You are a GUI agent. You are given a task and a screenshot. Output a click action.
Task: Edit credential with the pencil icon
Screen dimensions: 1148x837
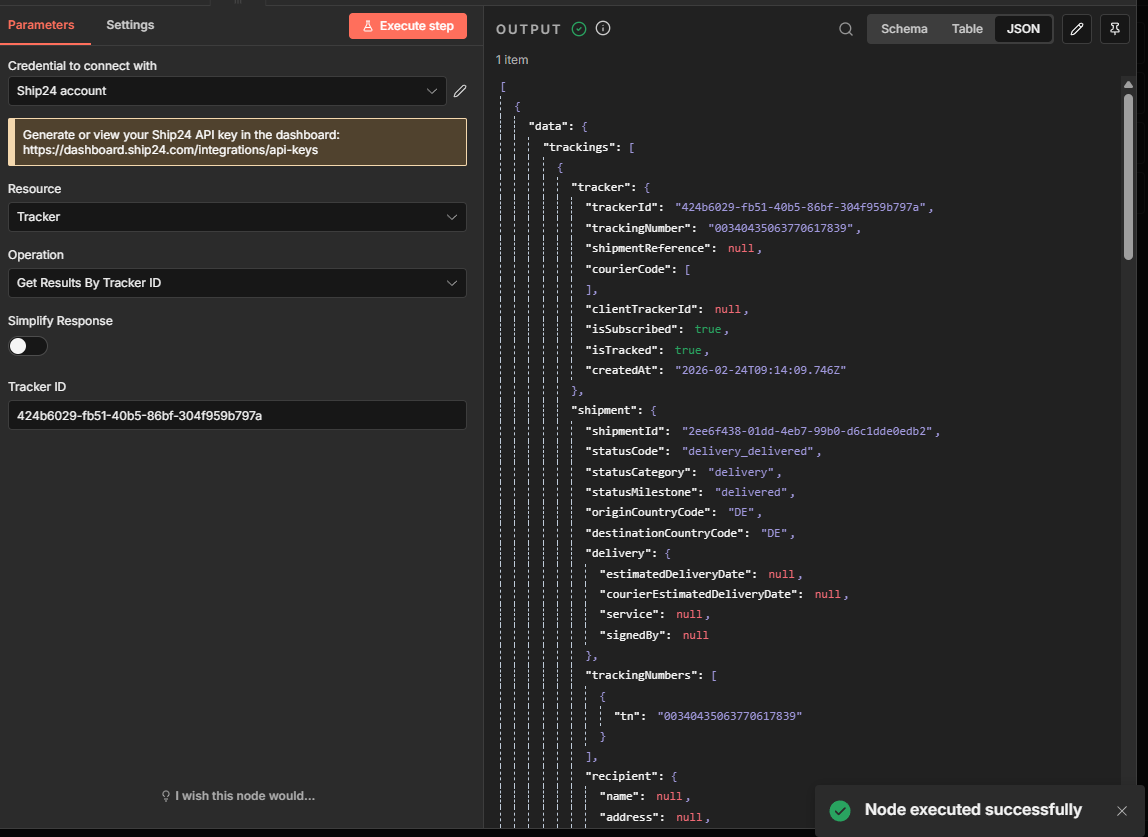(460, 91)
